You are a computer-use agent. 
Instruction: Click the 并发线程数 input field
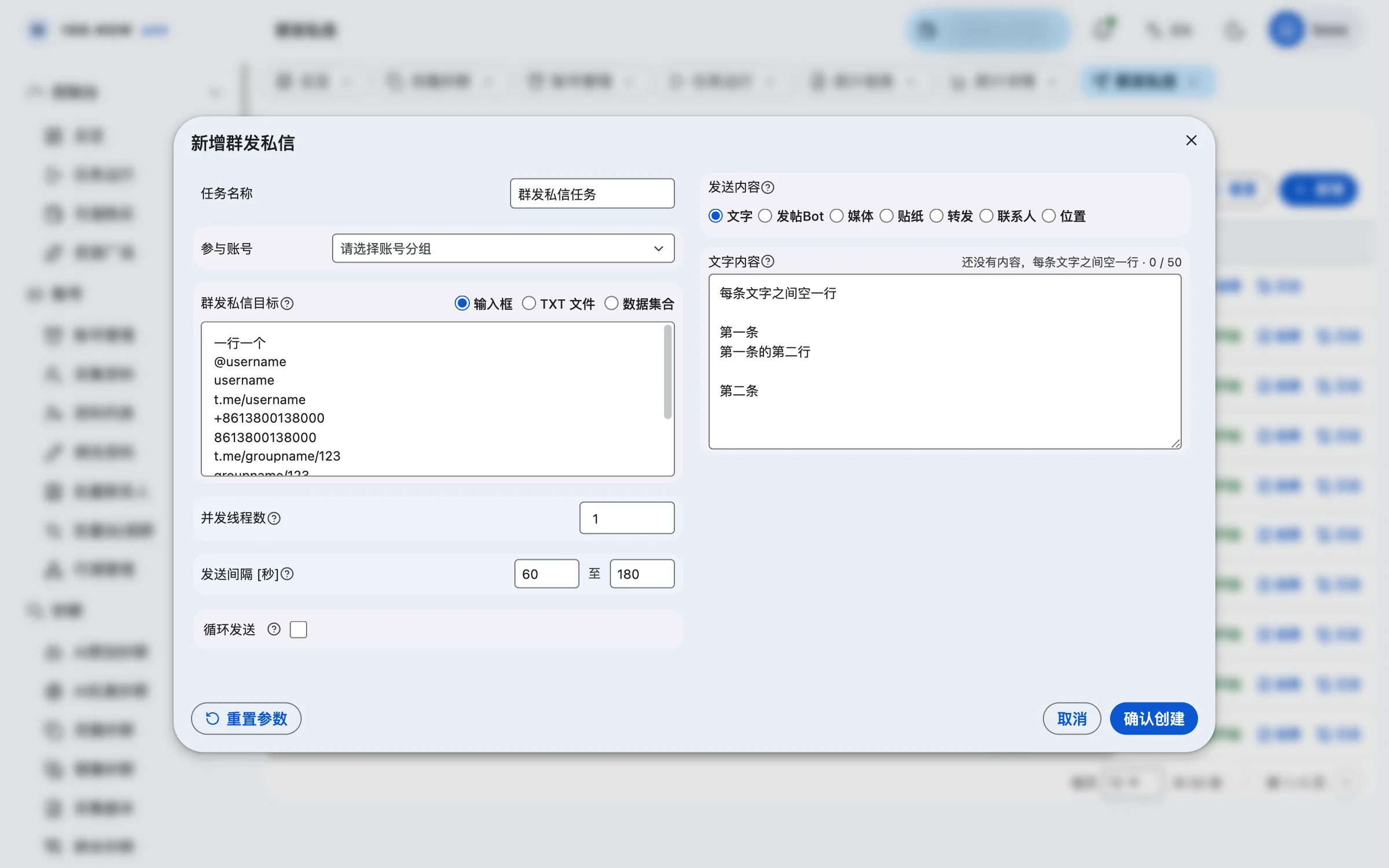pos(627,518)
